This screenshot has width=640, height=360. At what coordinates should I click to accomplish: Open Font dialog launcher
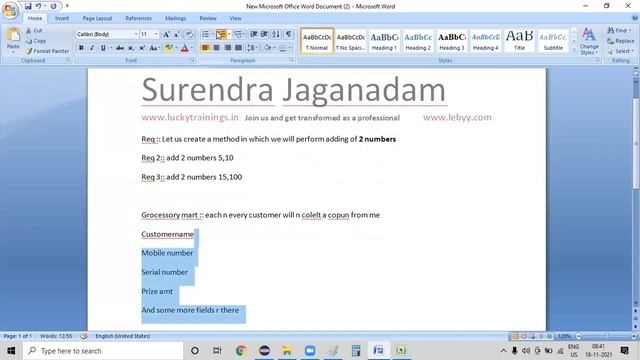pos(192,60)
